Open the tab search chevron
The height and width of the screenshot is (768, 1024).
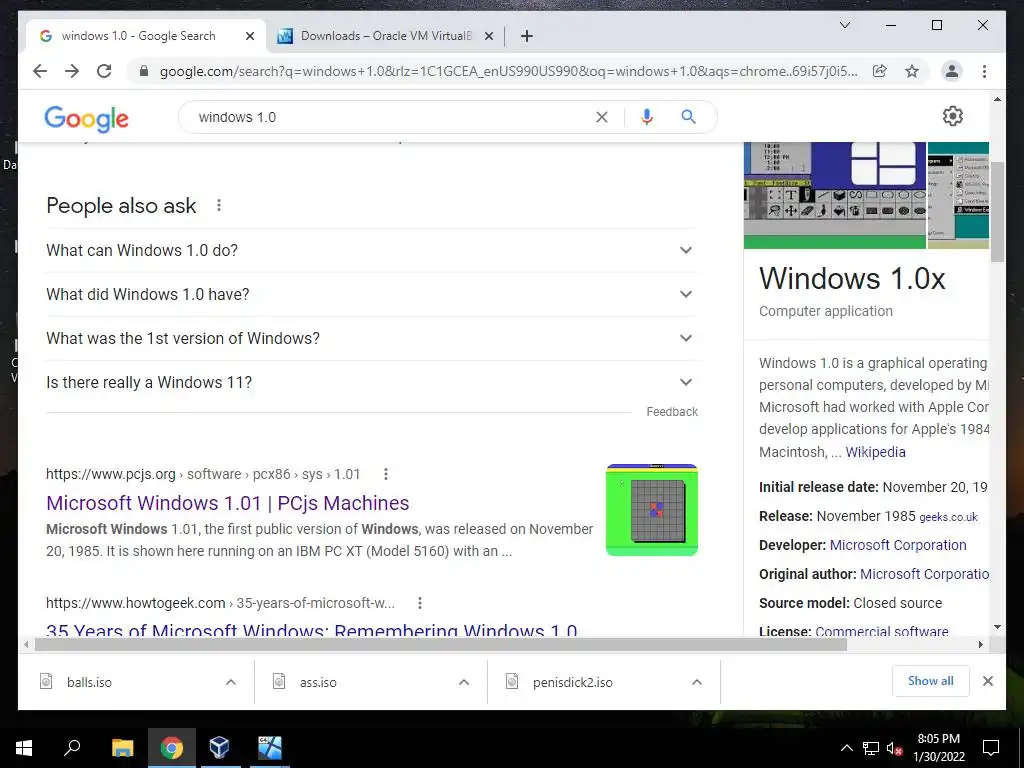[x=844, y=25]
